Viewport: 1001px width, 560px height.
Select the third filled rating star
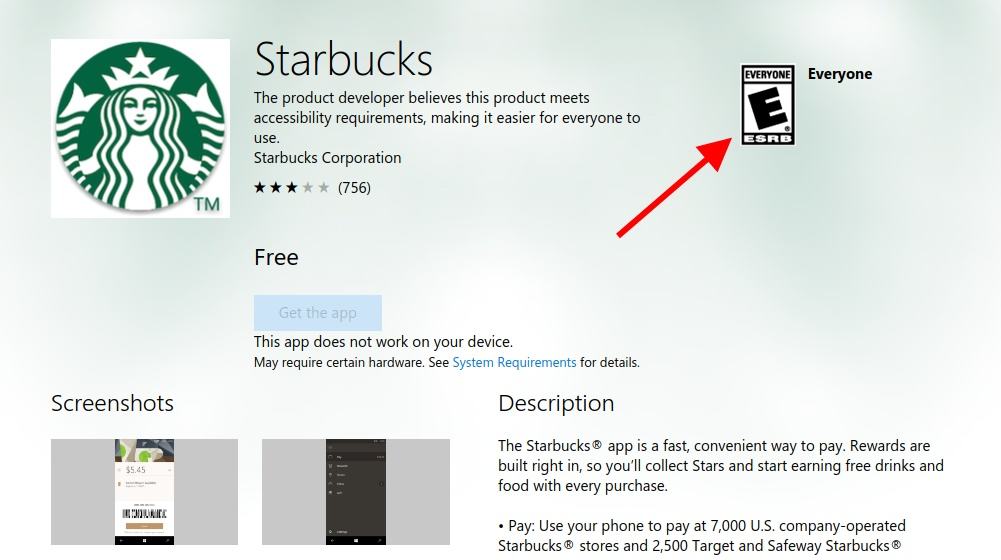click(x=292, y=187)
